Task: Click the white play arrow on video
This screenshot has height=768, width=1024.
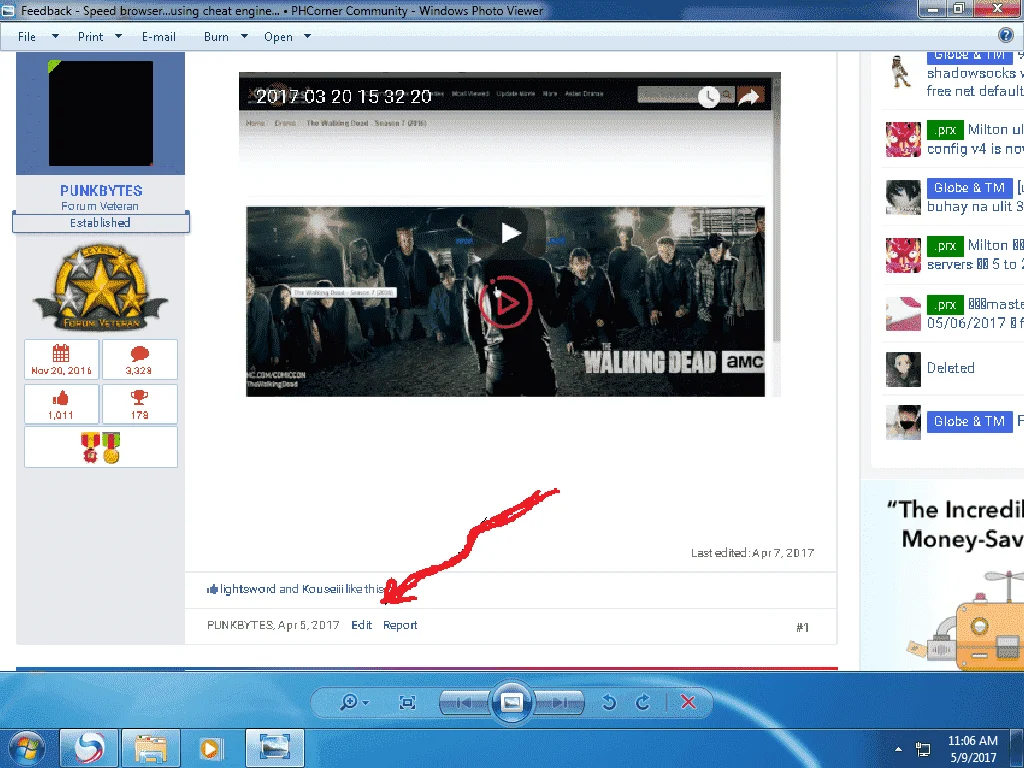Action: click(x=510, y=232)
